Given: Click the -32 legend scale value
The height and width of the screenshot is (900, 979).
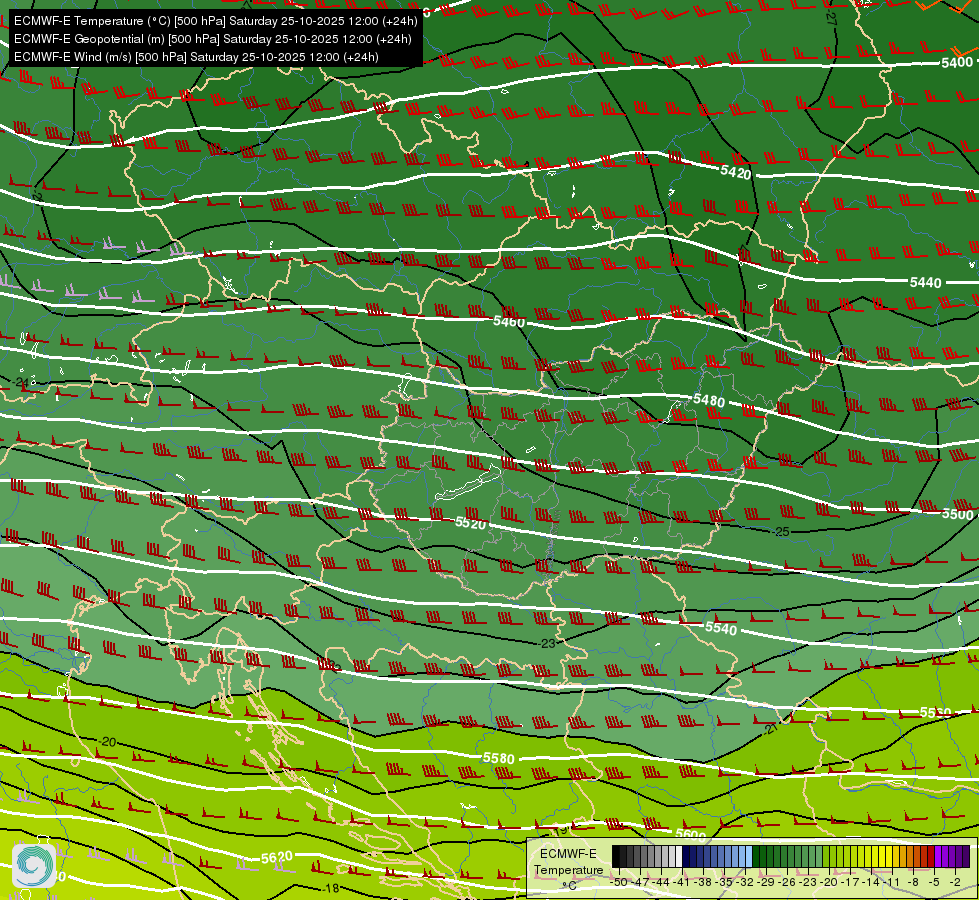Looking at the screenshot, I should (x=745, y=882).
